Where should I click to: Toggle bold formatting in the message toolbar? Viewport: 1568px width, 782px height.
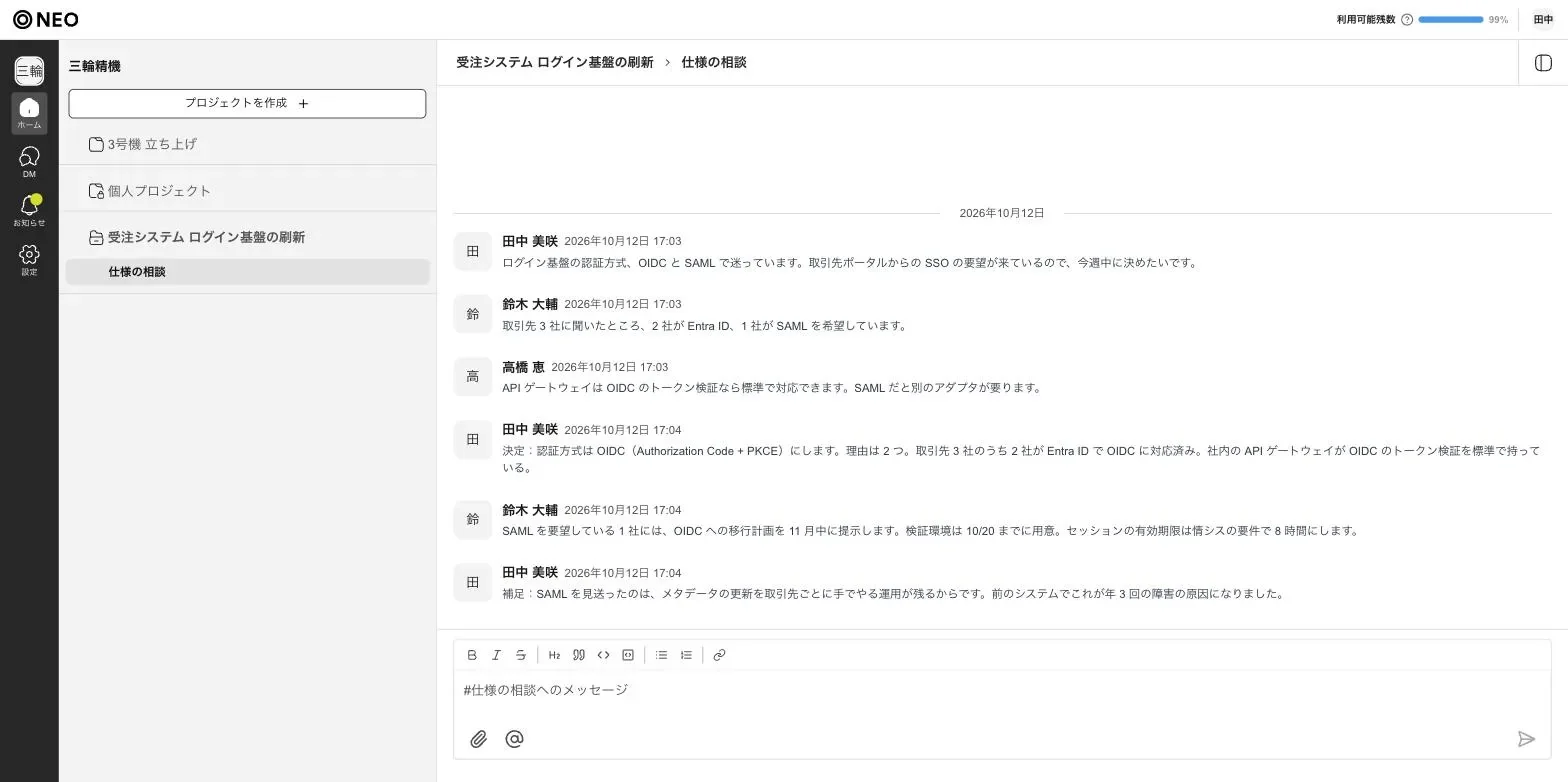(472, 655)
